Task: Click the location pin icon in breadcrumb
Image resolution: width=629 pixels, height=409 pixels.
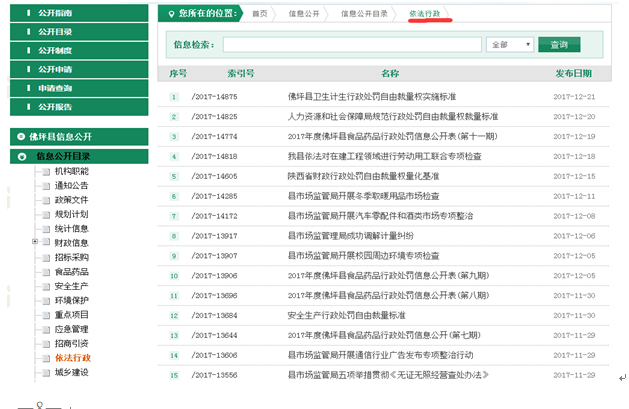Action: (169, 14)
